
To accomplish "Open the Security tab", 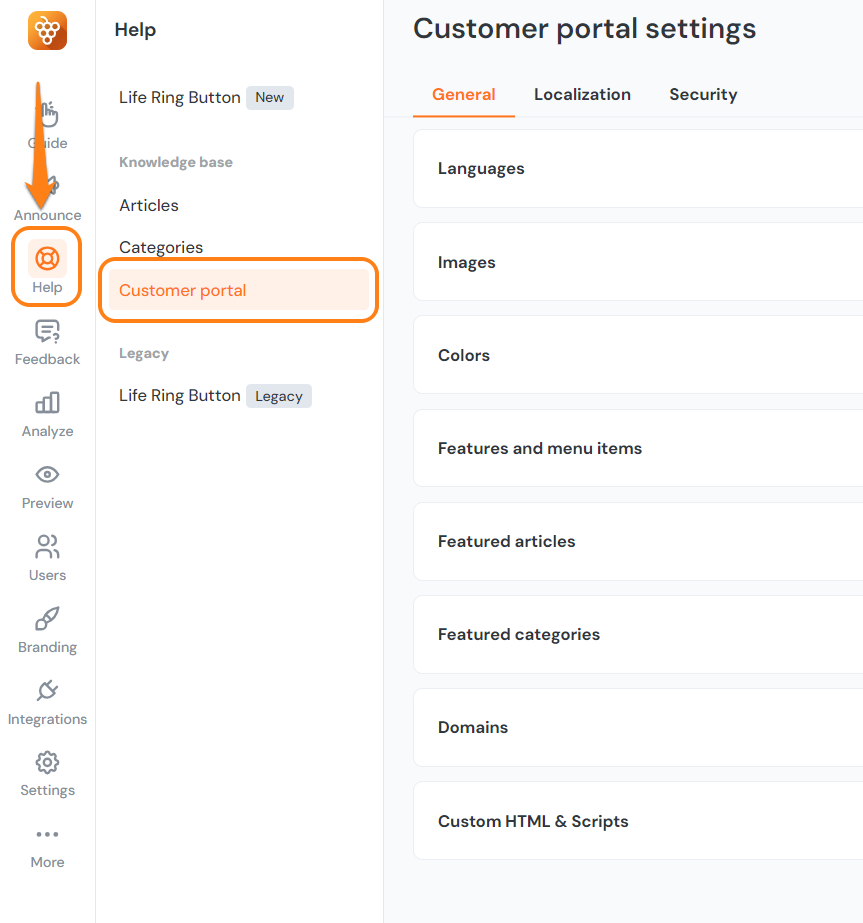I will click(x=703, y=94).
